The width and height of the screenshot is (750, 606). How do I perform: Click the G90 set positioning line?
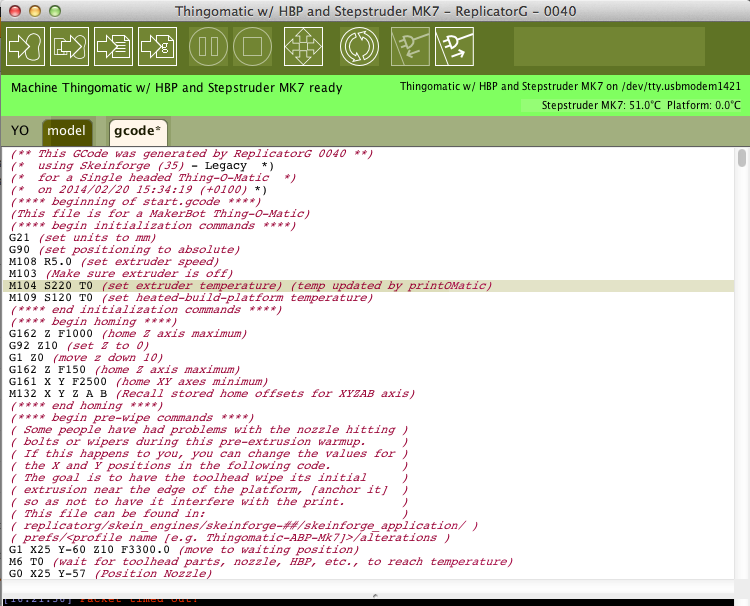pos(124,250)
